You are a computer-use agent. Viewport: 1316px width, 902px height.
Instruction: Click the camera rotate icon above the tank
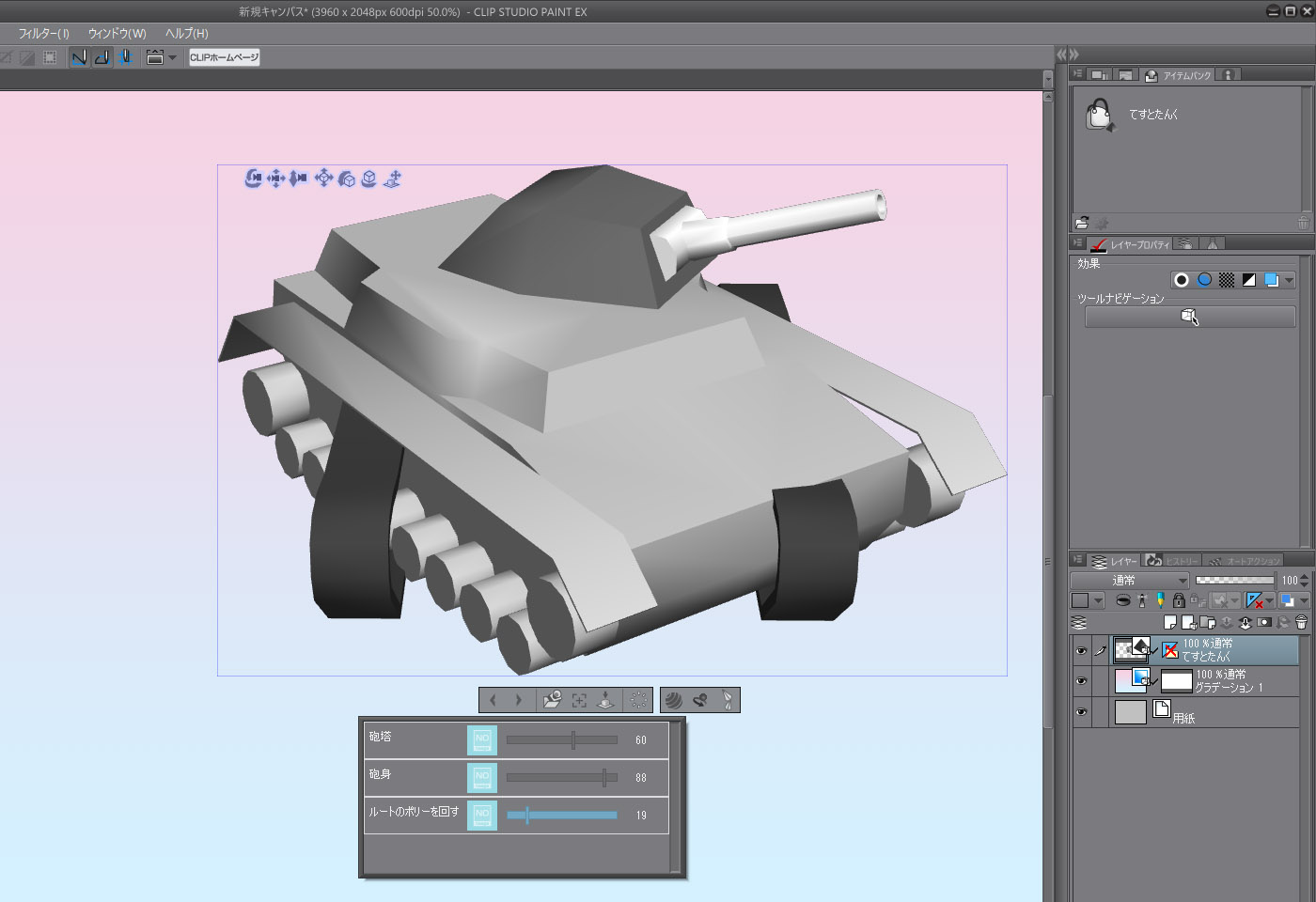click(x=253, y=178)
